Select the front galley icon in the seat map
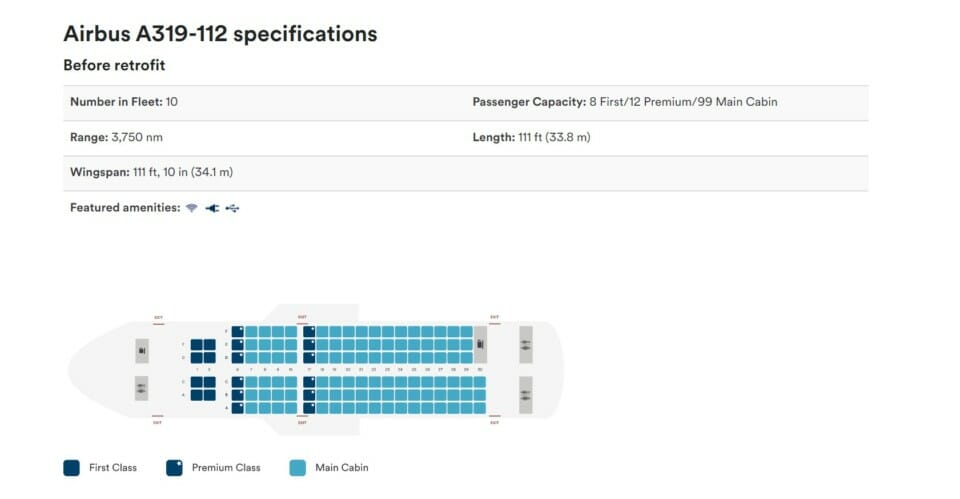Image resolution: width=960 pixels, height=499 pixels. (x=142, y=351)
